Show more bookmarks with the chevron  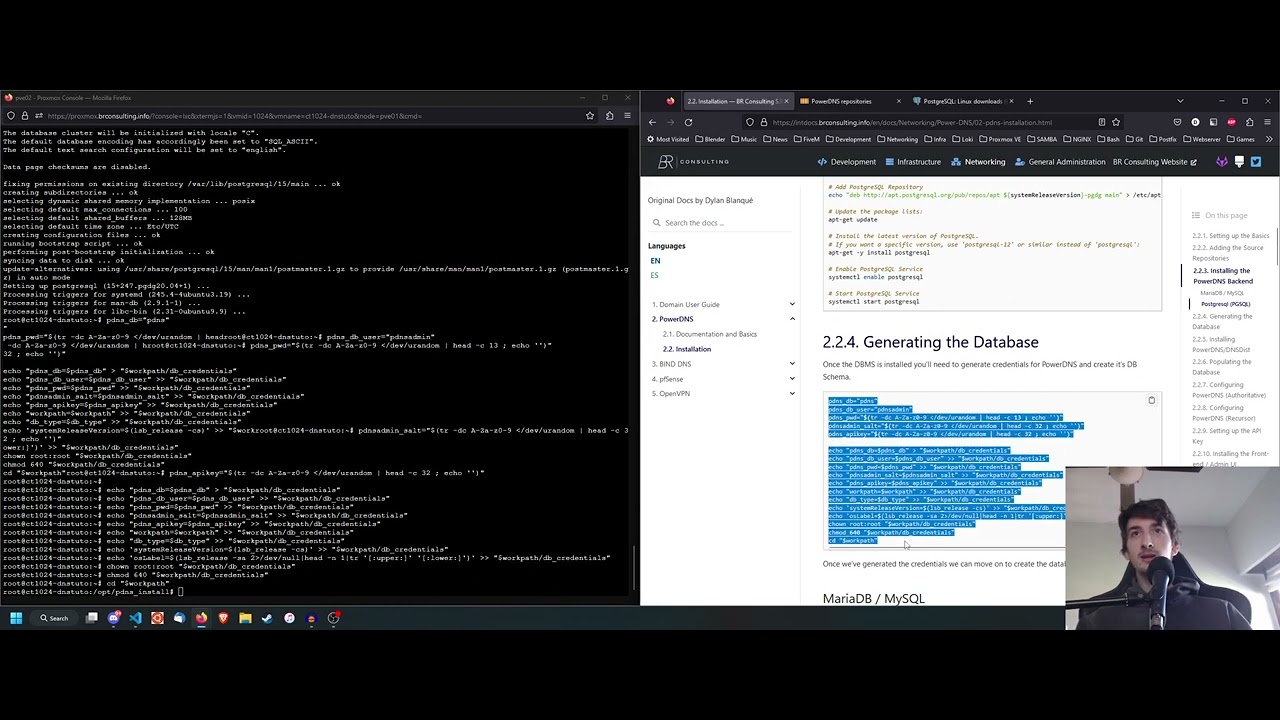pyautogui.click(x=1268, y=139)
